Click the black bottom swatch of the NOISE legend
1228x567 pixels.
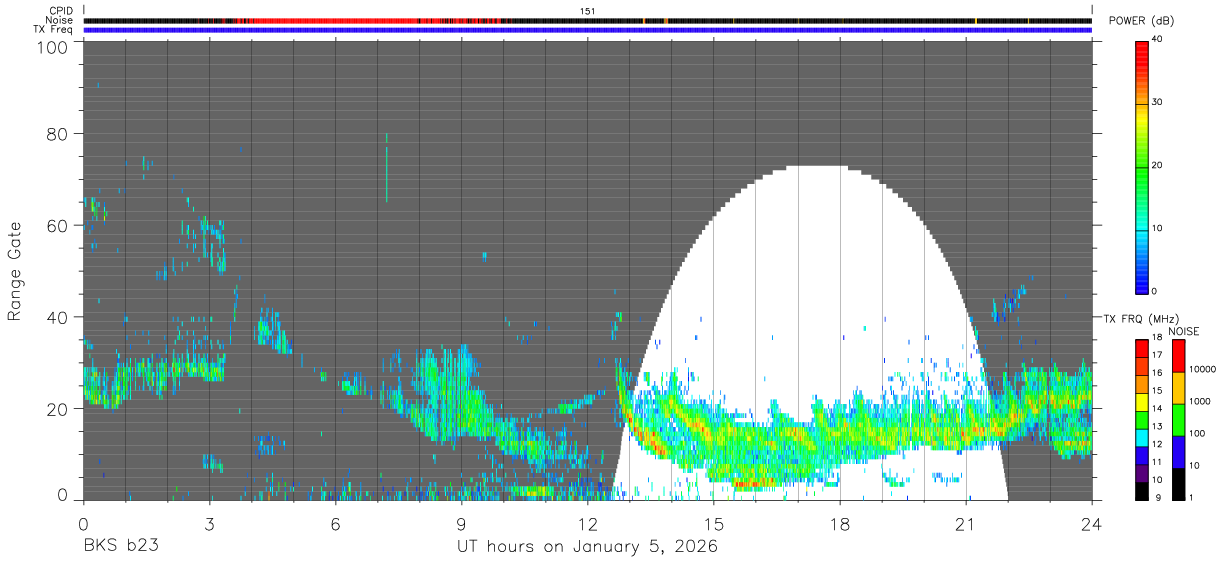point(1179,484)
